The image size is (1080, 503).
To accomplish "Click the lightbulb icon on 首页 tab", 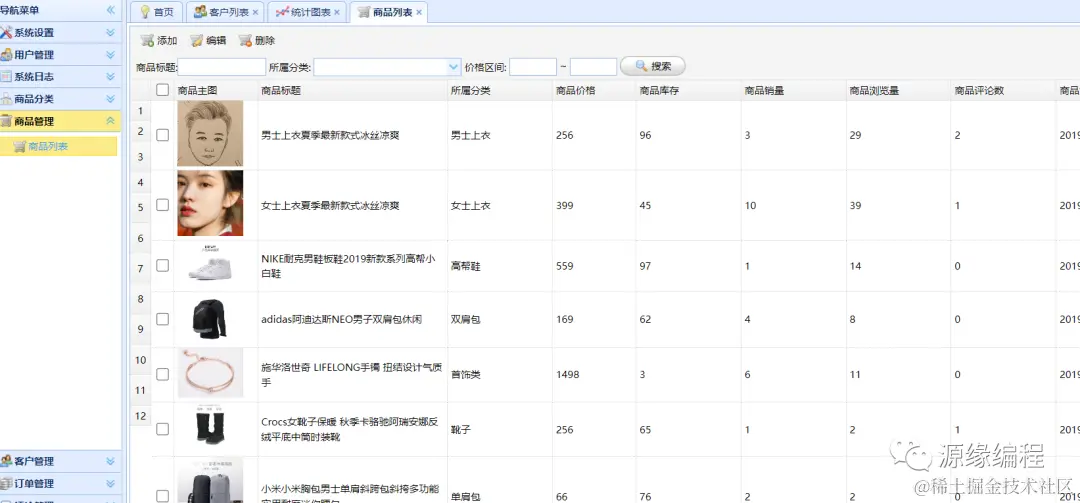I will 145,12.
